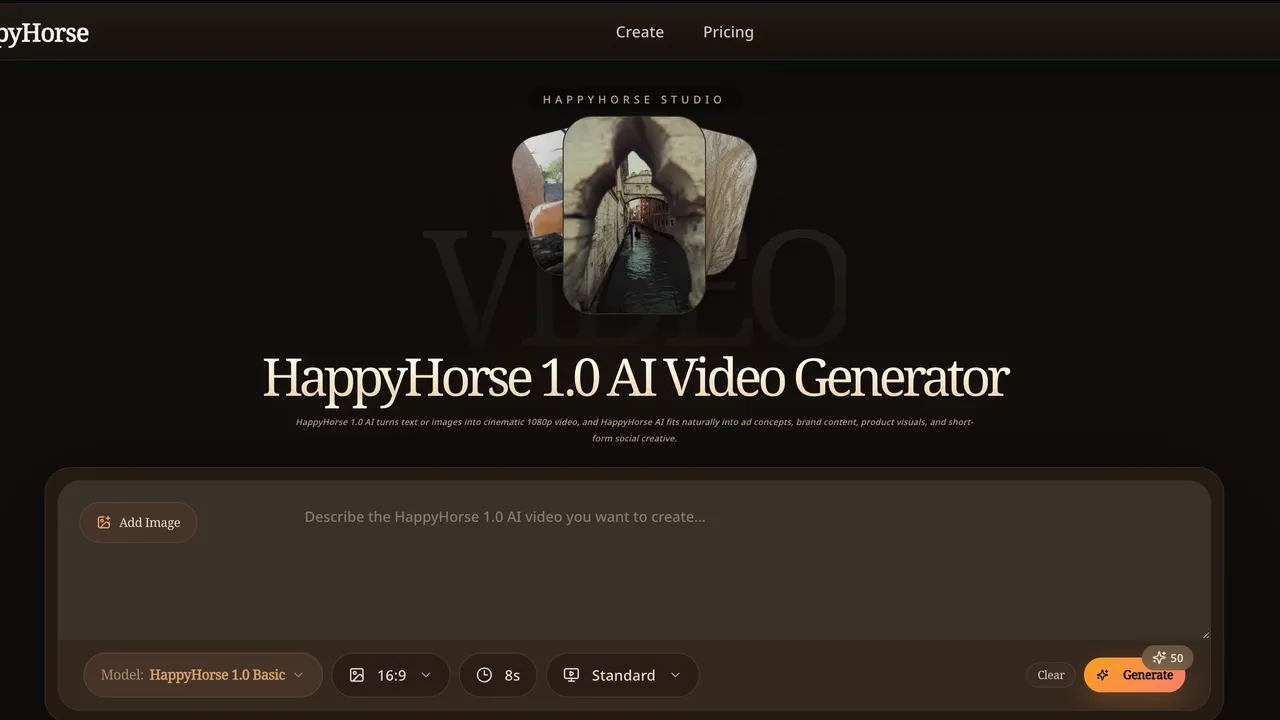Click the "HappyHorse 1.0 AI Video Generator" heading
This screenshot has height=720, width=1280.
(x=636, y=378)
